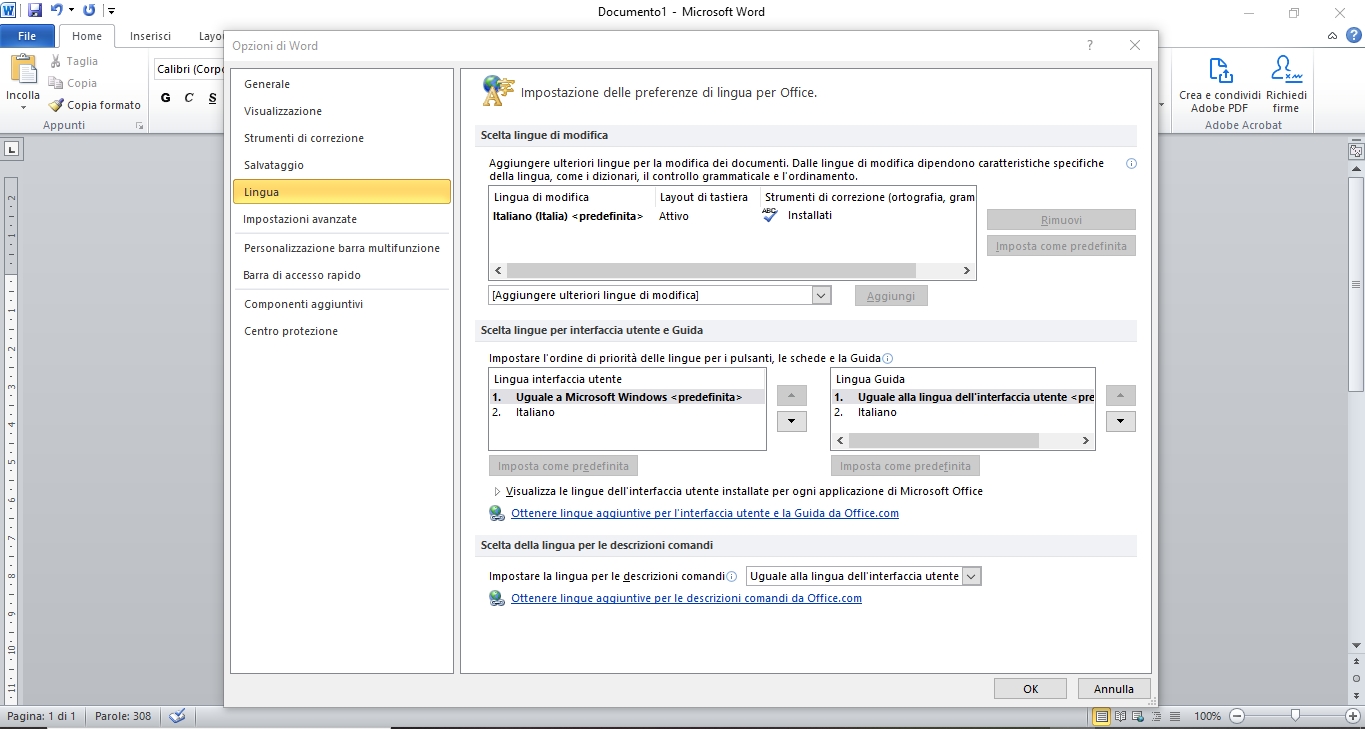This screenshot has width=1365, height=729.
Task: Select Italiano in Lingua interfaccia utente list
Action: (x=627, y=412)
